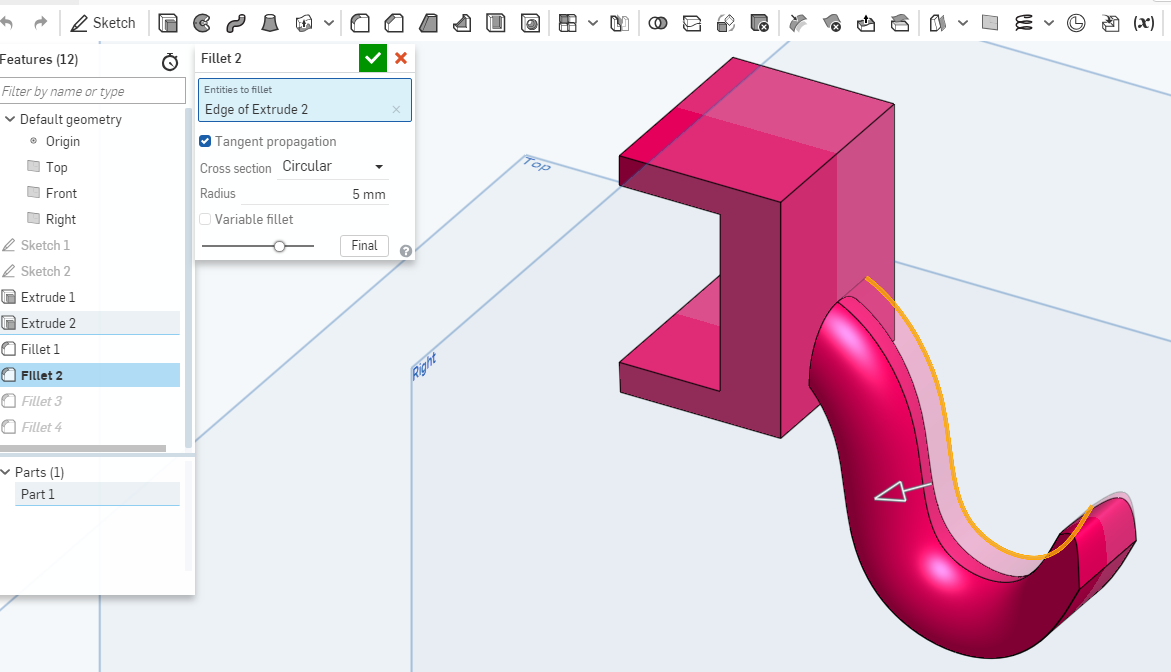Activate the Loft tool

click(269, 22)
